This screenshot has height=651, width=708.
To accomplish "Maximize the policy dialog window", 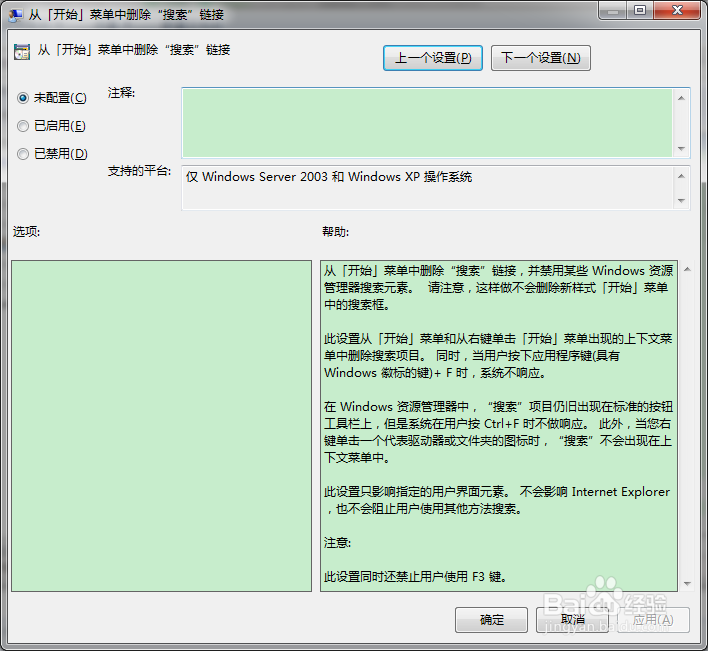I will [x=640, y=11].
